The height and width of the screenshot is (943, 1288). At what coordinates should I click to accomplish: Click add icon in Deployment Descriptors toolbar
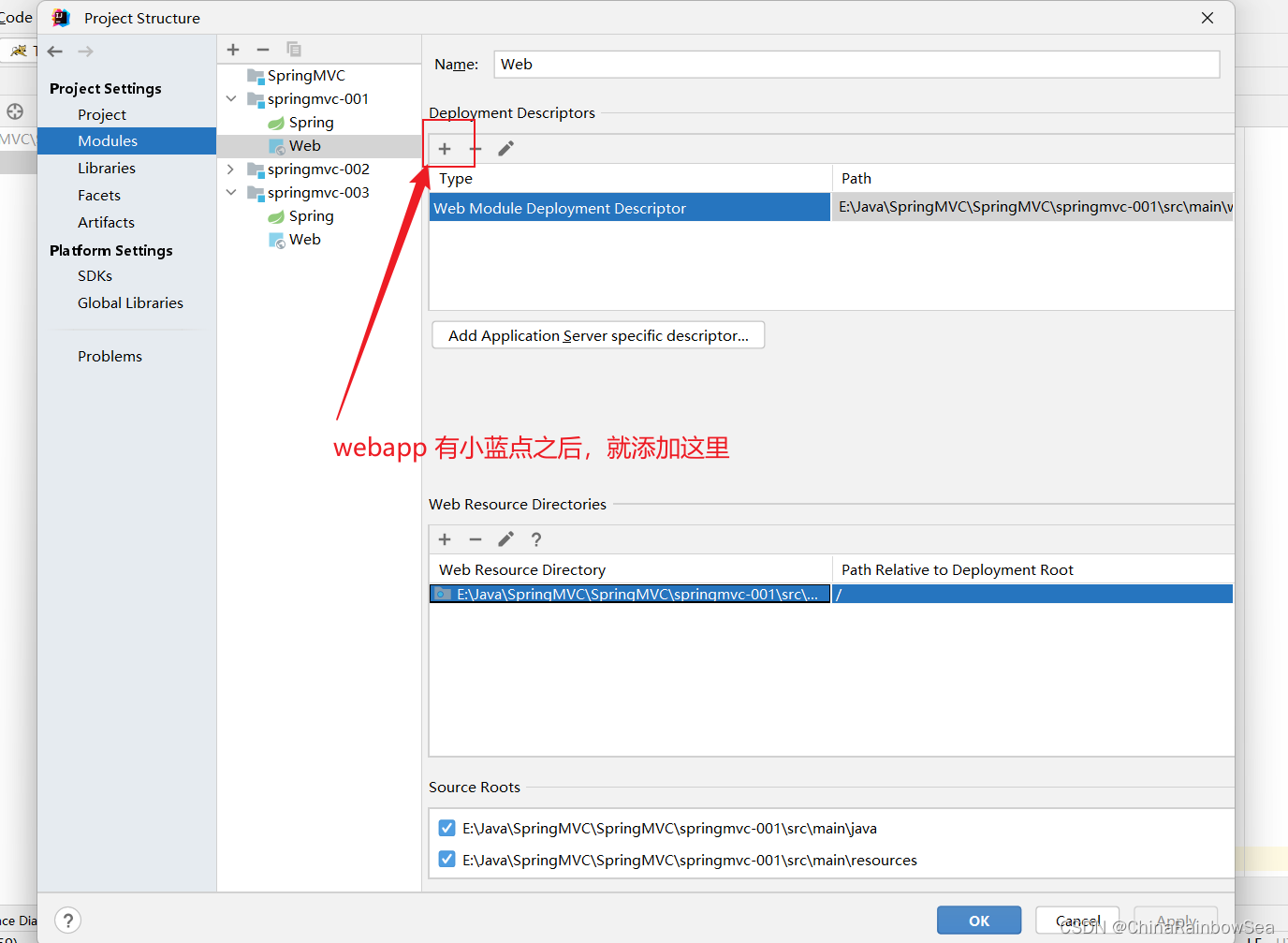coord(445,149)
